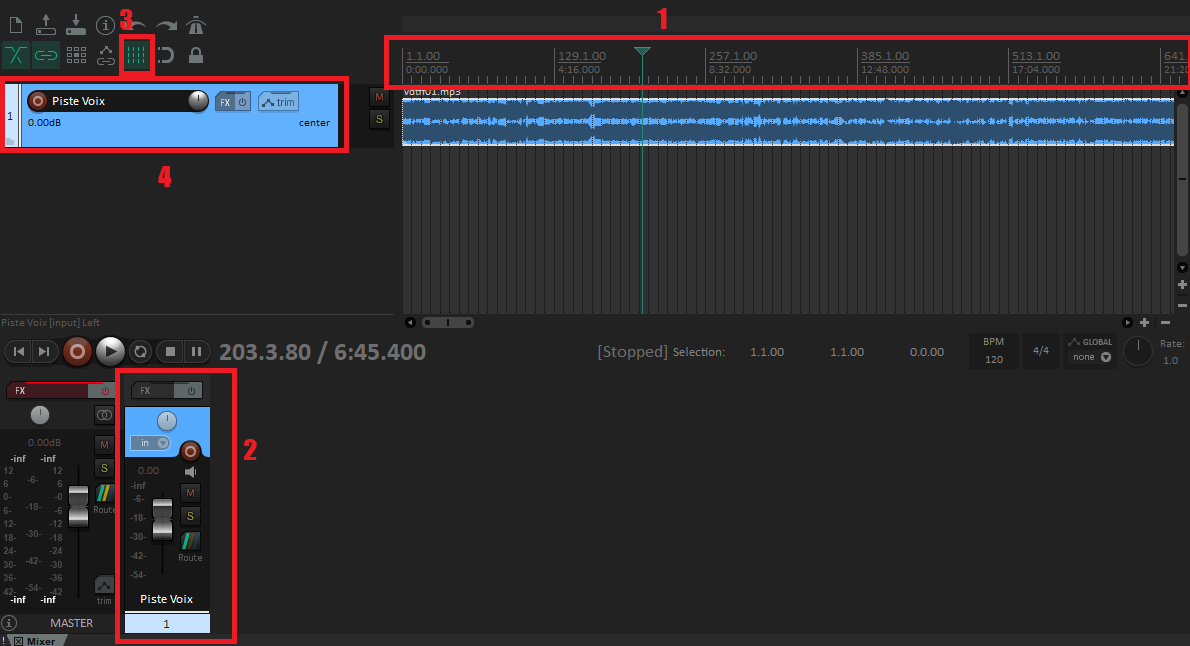The image size is (1190, 646).
Task: Open a project using the eject-arrow icon
Action: [45, 25]
